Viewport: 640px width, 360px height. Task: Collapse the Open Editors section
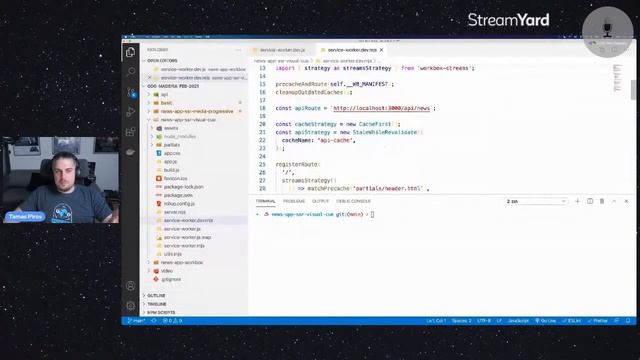click(162, 60)
